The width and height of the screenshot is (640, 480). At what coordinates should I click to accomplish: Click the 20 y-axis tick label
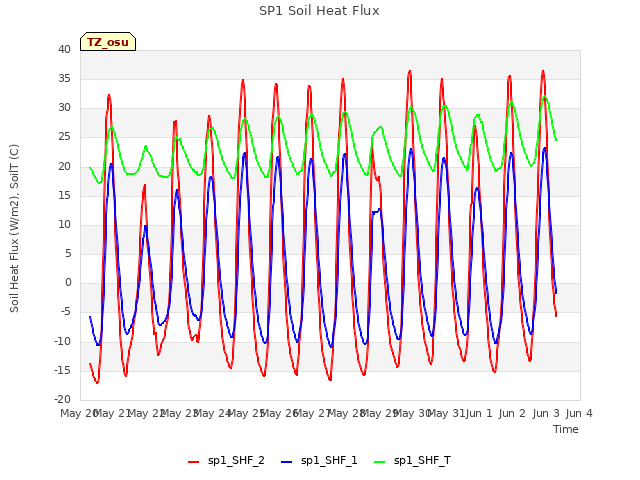click(x=64, y=166)
